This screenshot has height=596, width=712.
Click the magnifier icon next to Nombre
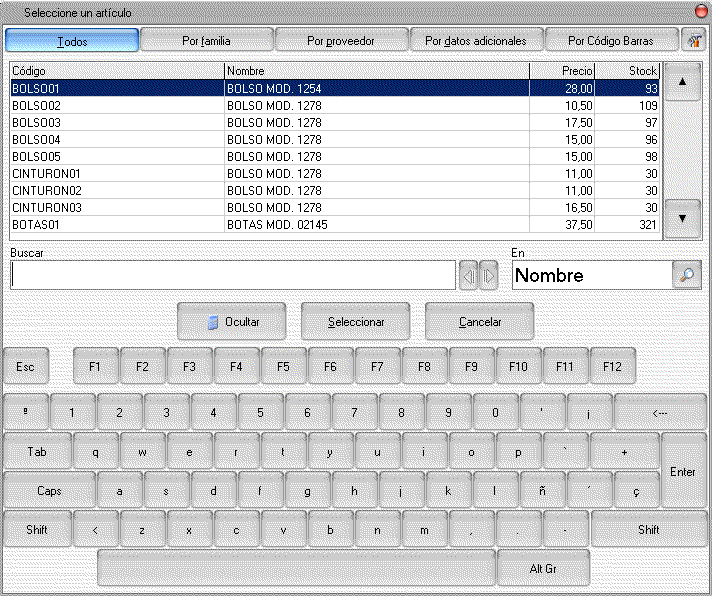687,275
